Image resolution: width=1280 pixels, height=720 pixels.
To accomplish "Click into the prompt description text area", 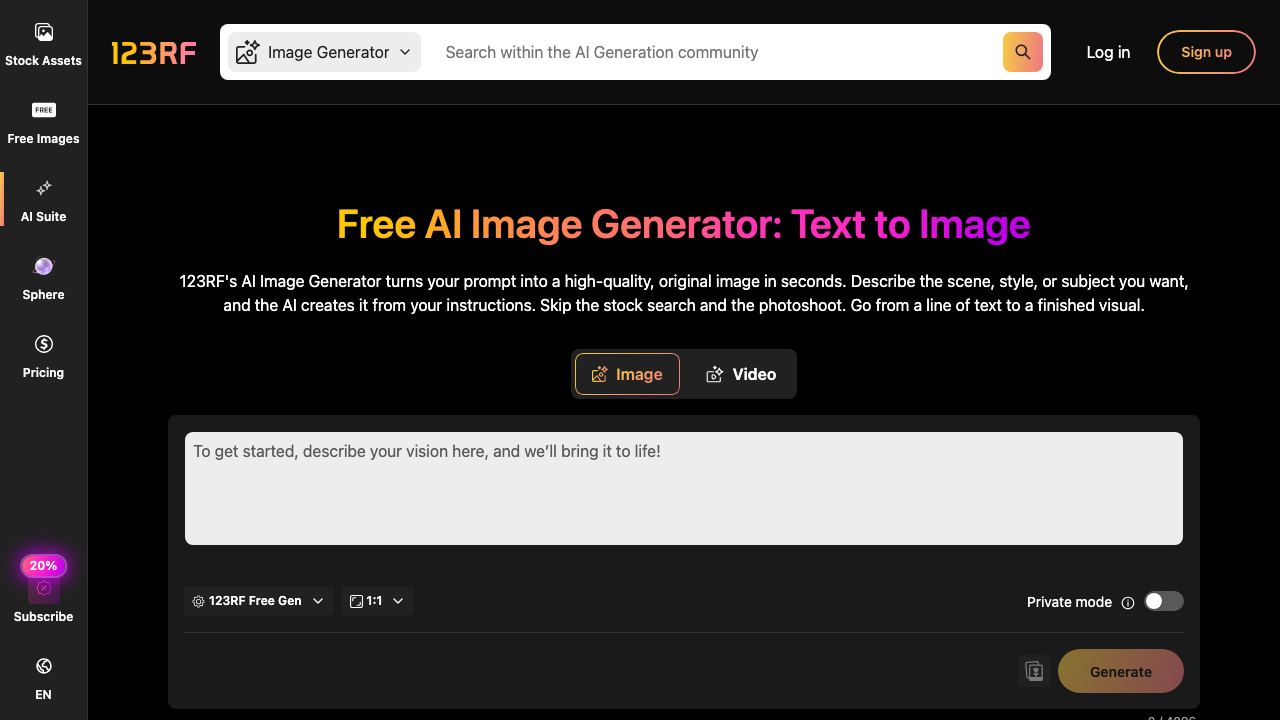I will coord(684,489).
